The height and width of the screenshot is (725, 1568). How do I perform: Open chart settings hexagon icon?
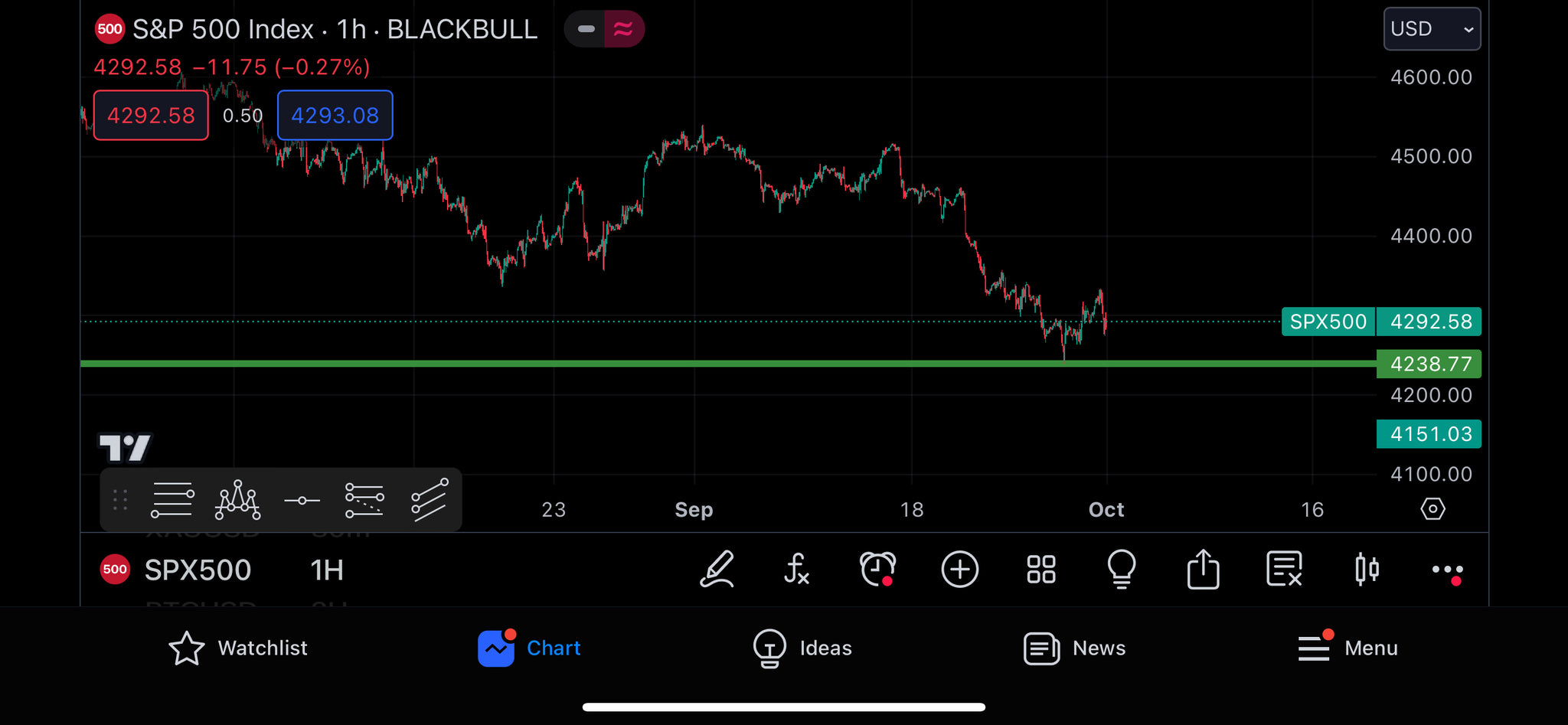pos(1432,509)
